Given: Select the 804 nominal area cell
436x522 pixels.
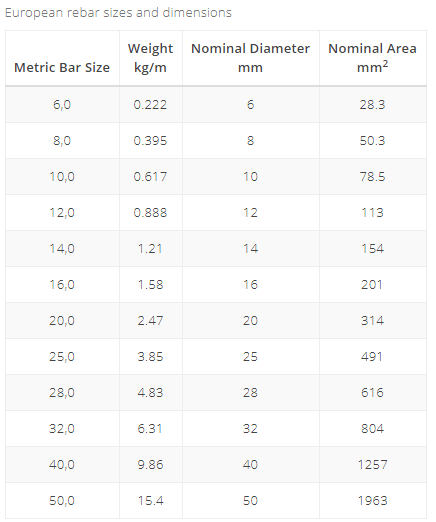Looking at the screenshot, I should [x=372, y=429].
